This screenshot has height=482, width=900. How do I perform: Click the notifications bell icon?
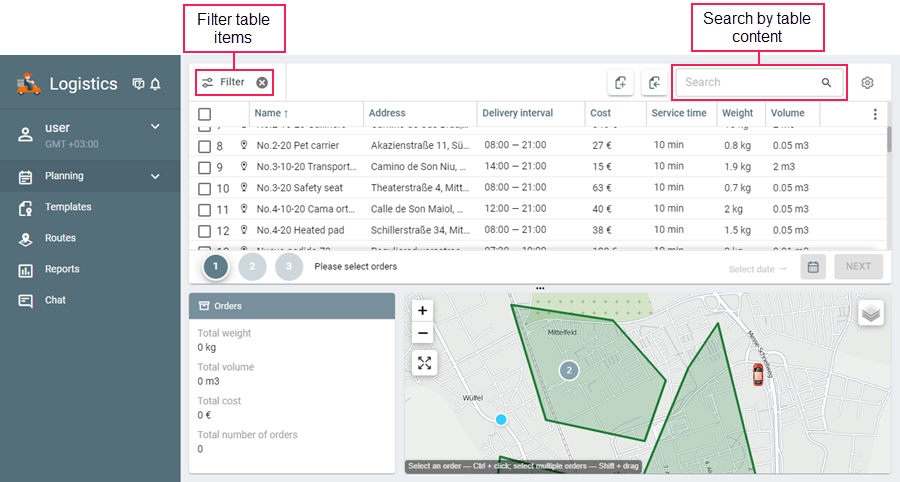click(x=155, y=85)
